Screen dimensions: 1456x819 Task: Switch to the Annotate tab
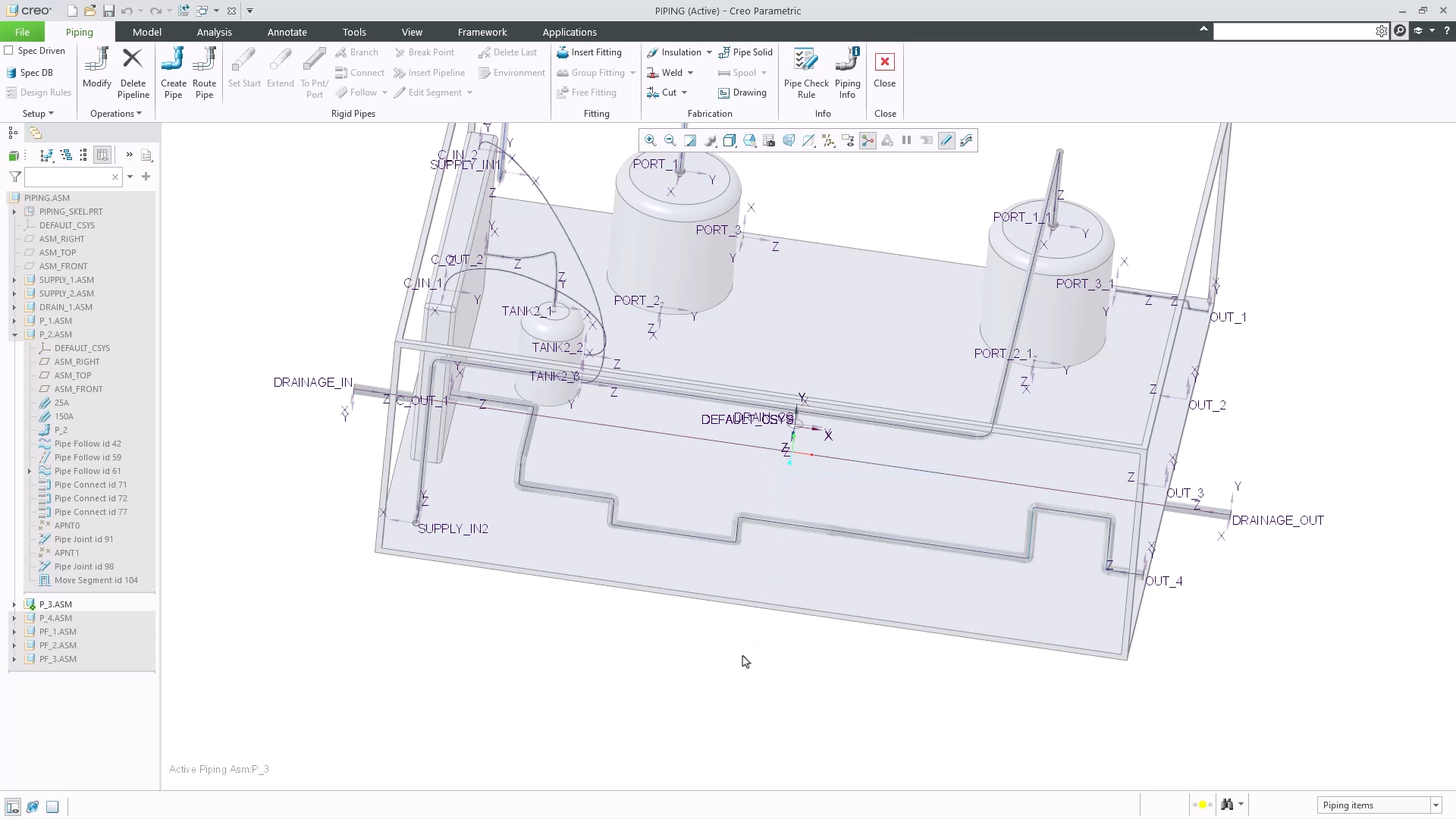click(x=287, y=32)
